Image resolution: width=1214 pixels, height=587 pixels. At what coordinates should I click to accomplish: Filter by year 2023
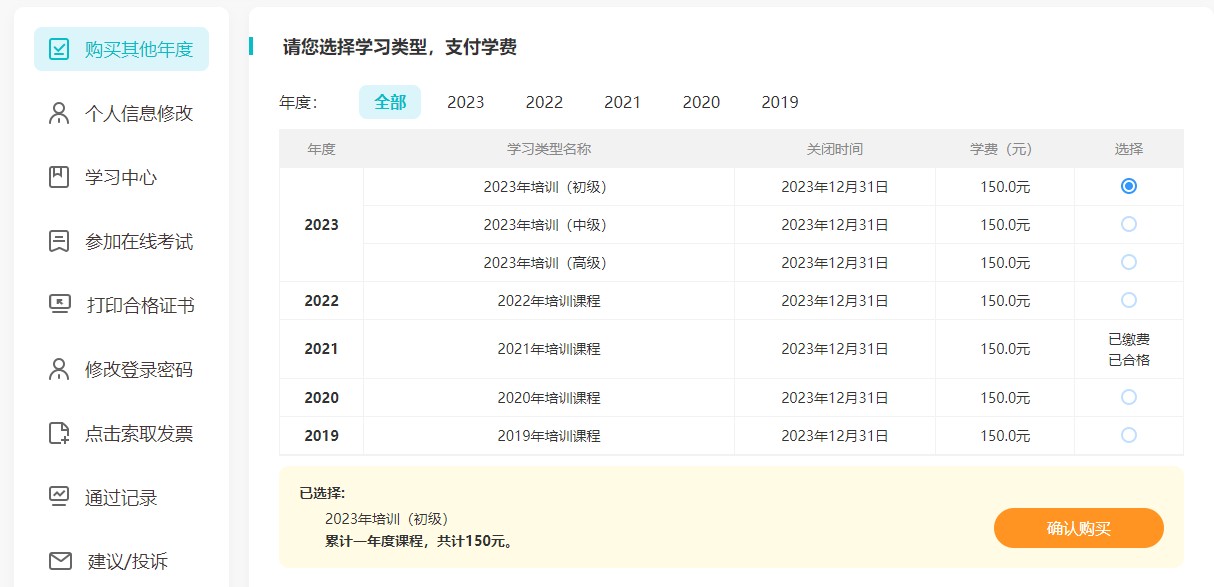coord(466,102)
